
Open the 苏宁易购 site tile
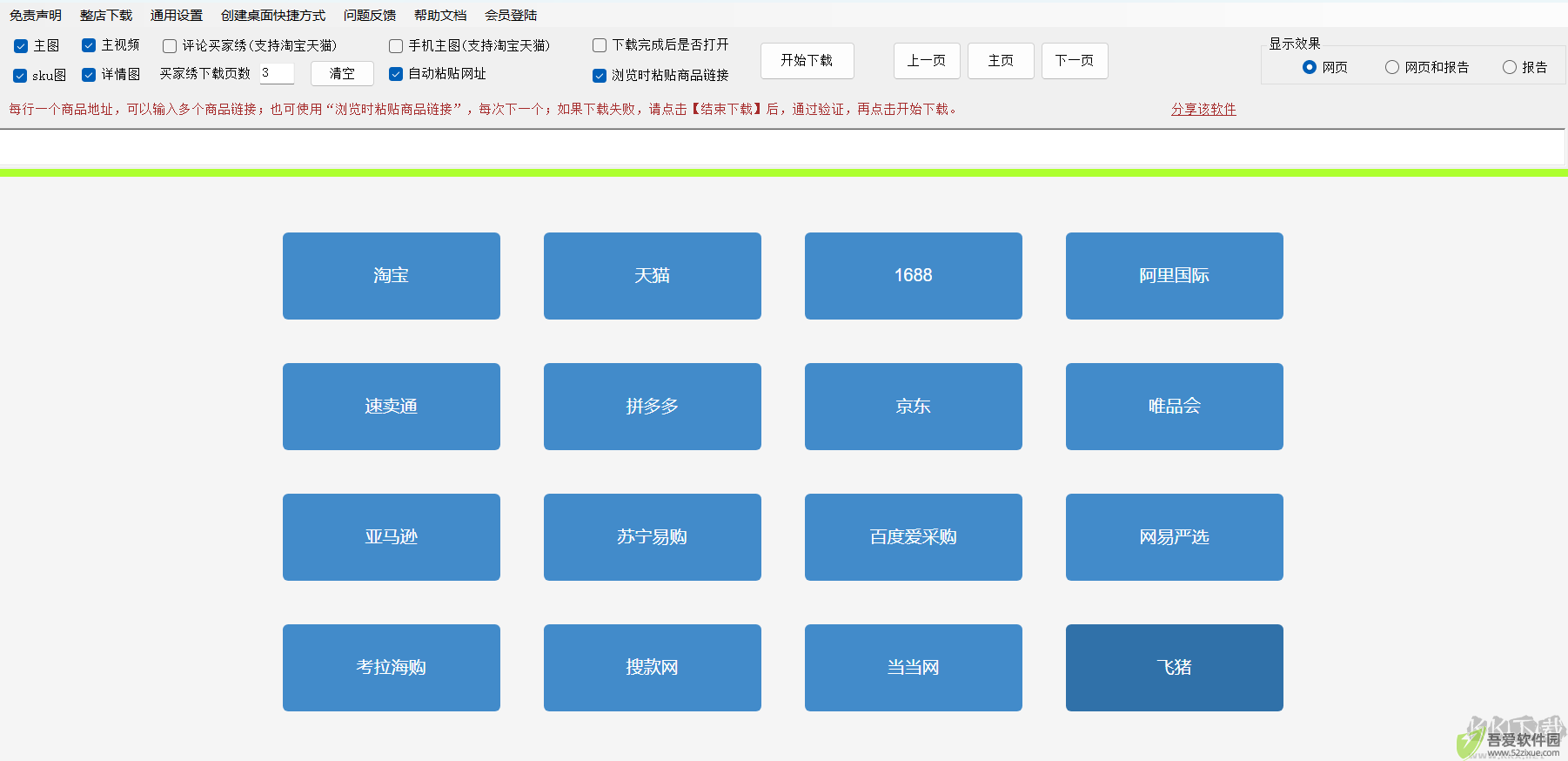(x=653, y=537)
